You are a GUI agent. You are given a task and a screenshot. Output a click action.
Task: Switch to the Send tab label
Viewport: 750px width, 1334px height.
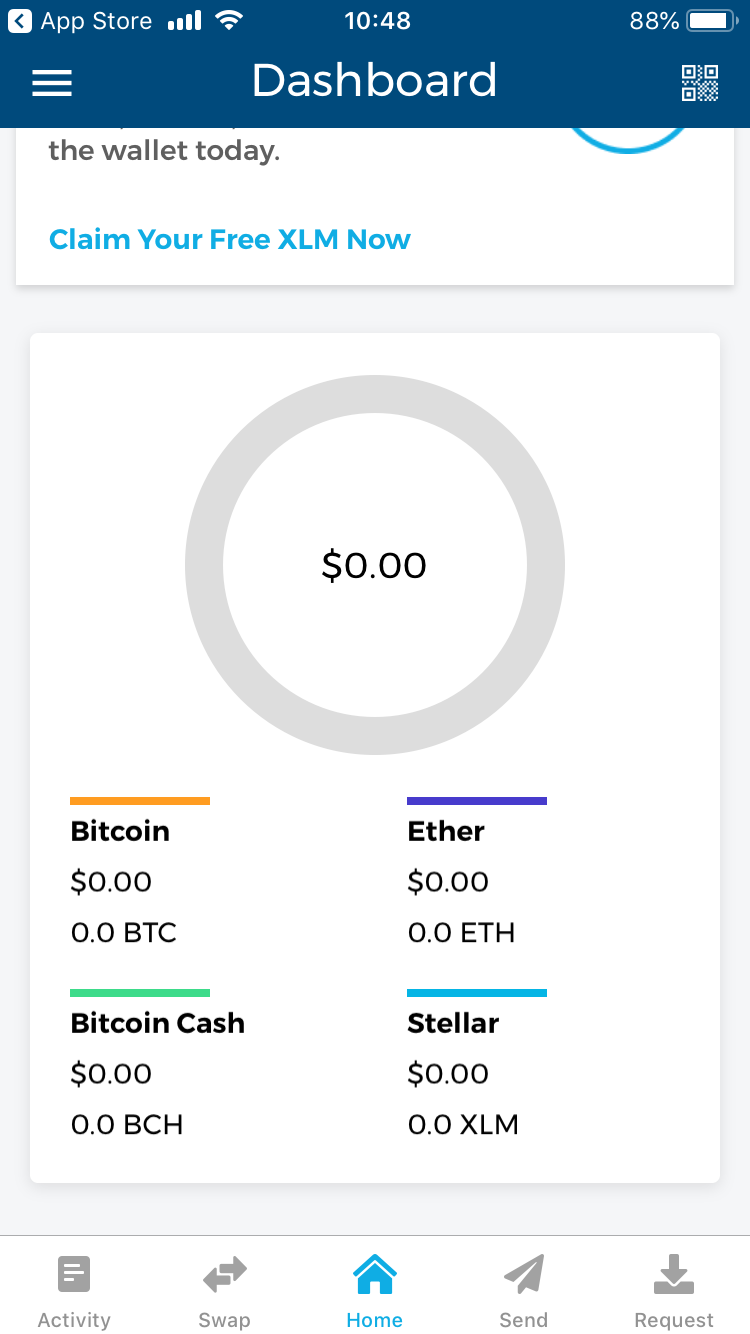click(x=524, y=1320)
